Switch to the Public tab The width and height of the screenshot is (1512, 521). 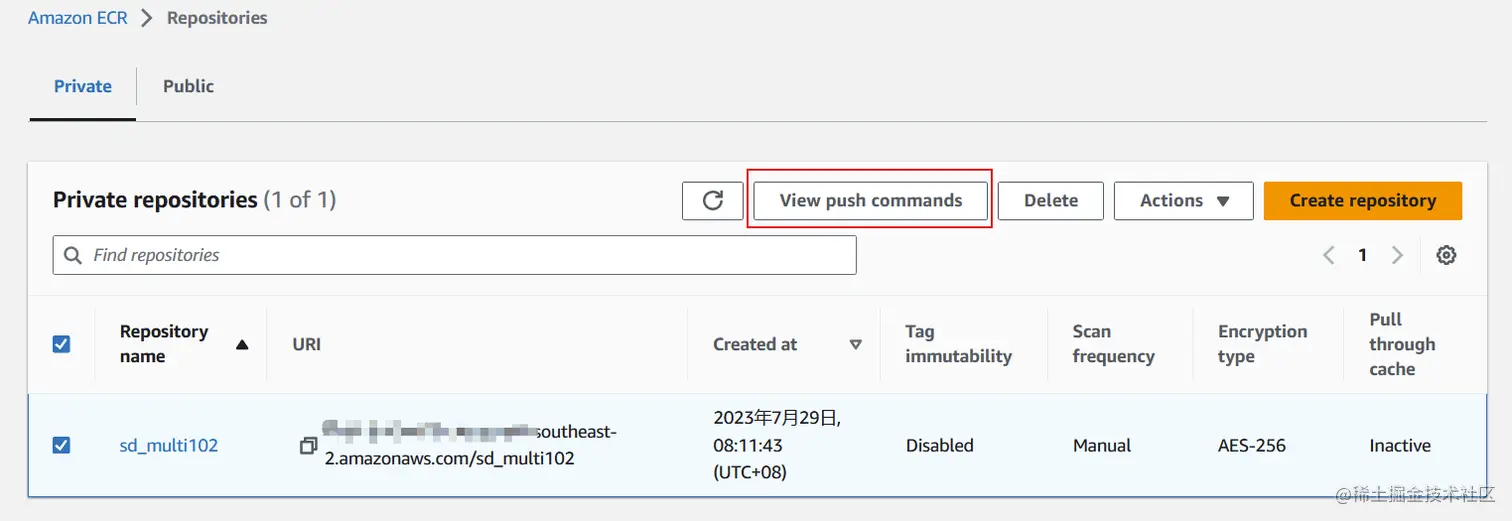pos(188,86)
